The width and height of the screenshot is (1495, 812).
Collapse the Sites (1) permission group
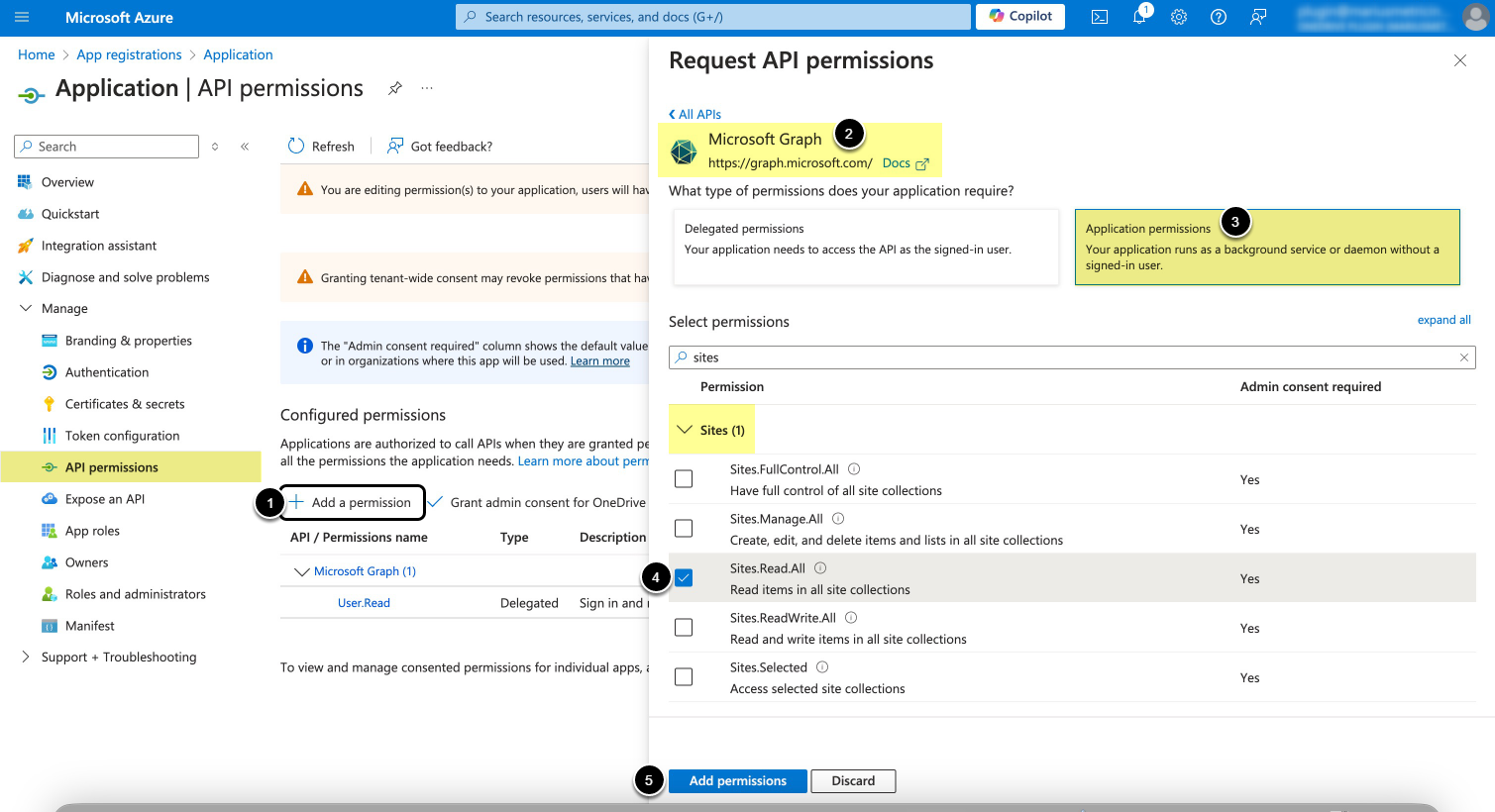click(x=685, y=430)
